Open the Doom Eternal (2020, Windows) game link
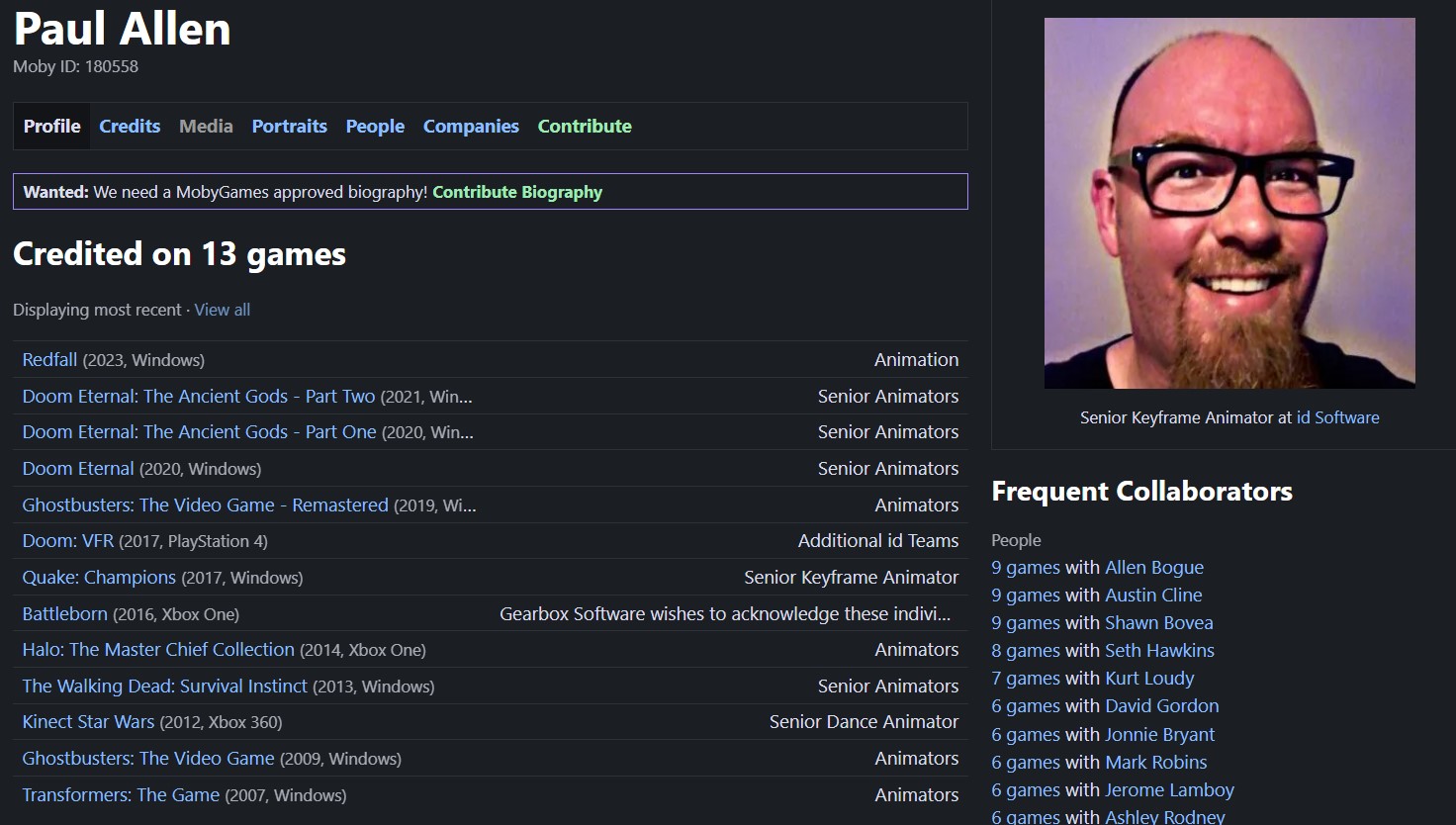1456x825 pixels. (78, 469)
